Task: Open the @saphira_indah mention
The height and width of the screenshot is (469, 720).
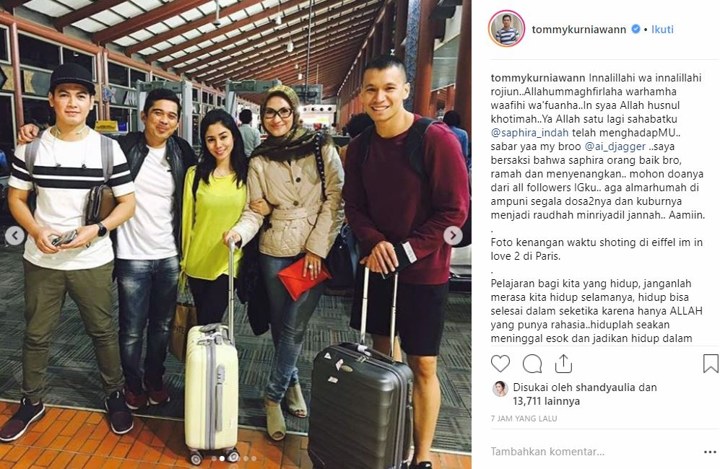Action: (x=529, y=133)
